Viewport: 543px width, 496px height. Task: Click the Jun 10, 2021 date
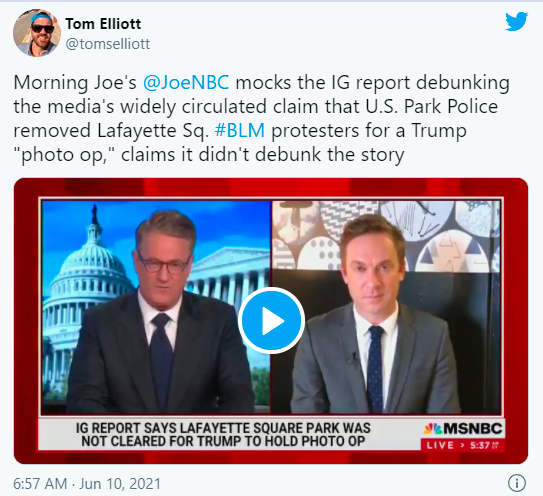coord(120,484)
